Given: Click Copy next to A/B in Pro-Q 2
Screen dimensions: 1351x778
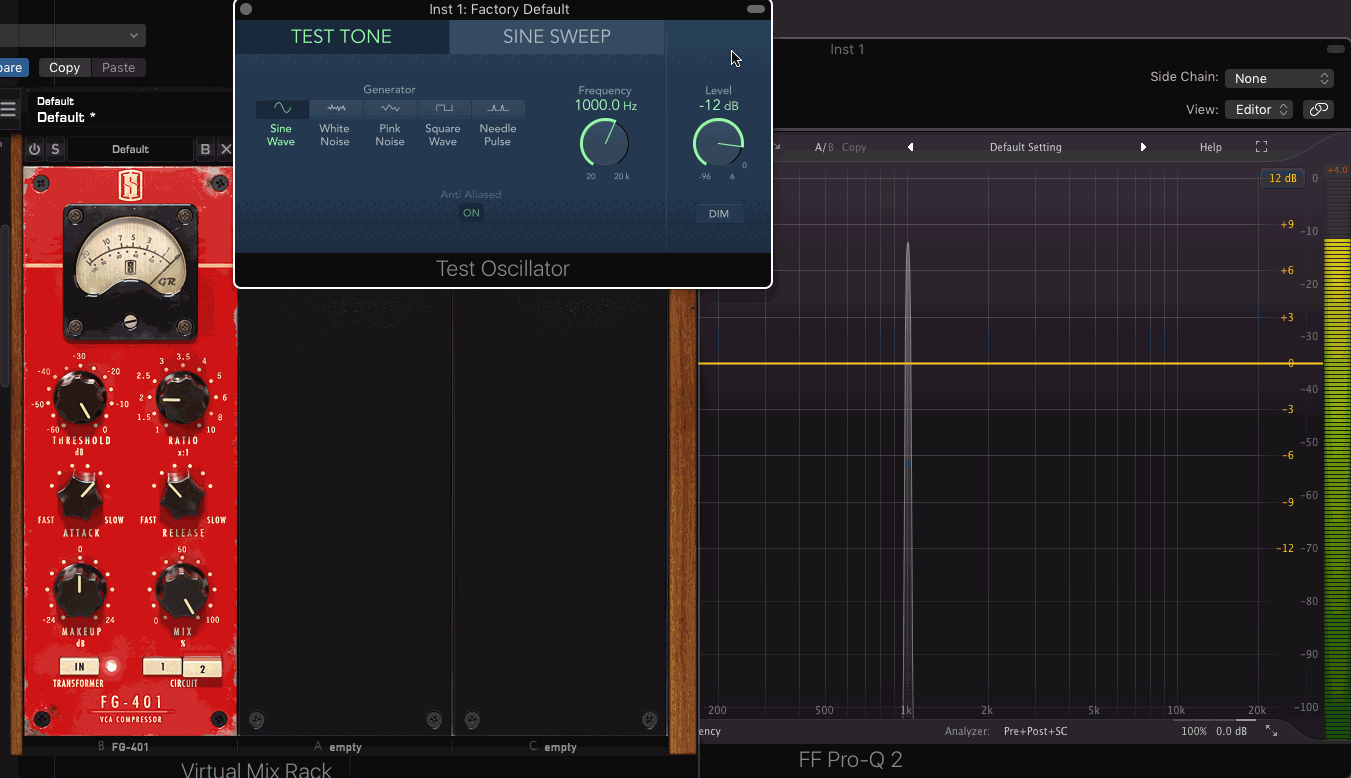Looking at the screenshot, I should 854,147.
